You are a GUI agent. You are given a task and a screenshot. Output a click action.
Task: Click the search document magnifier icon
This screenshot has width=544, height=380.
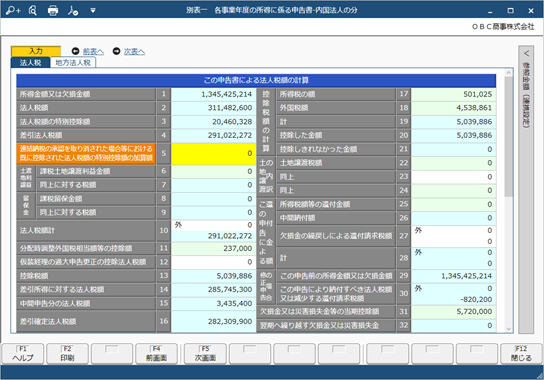coord(33,10)
